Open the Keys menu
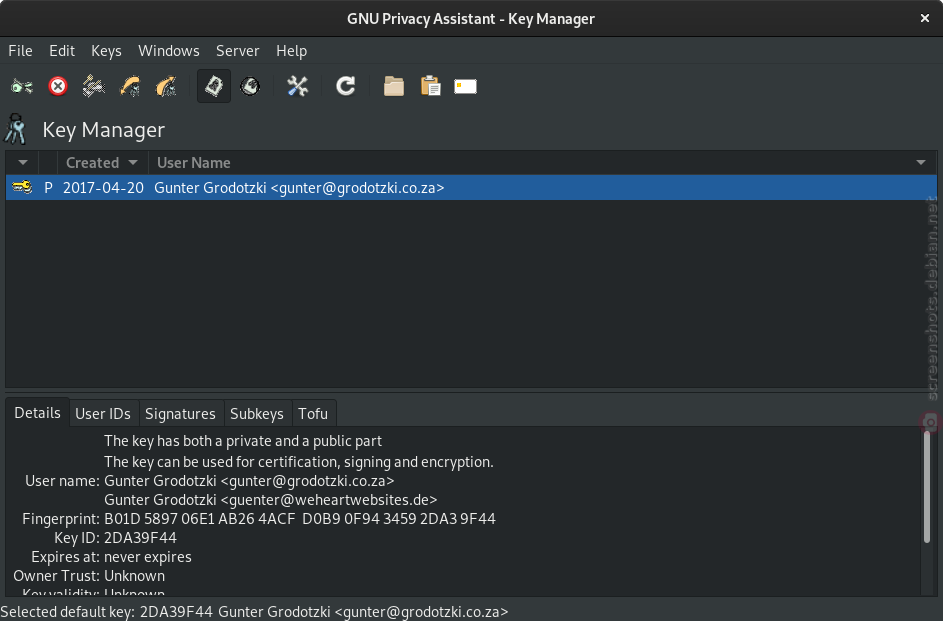The image size is (943, 621). 106,51
